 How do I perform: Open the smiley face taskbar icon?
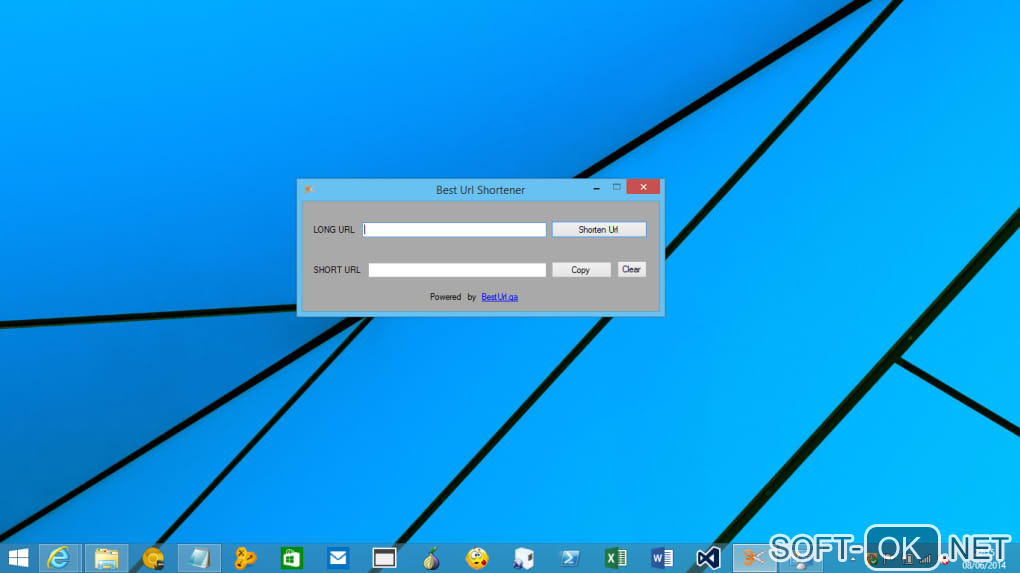[x=477, y=558]
